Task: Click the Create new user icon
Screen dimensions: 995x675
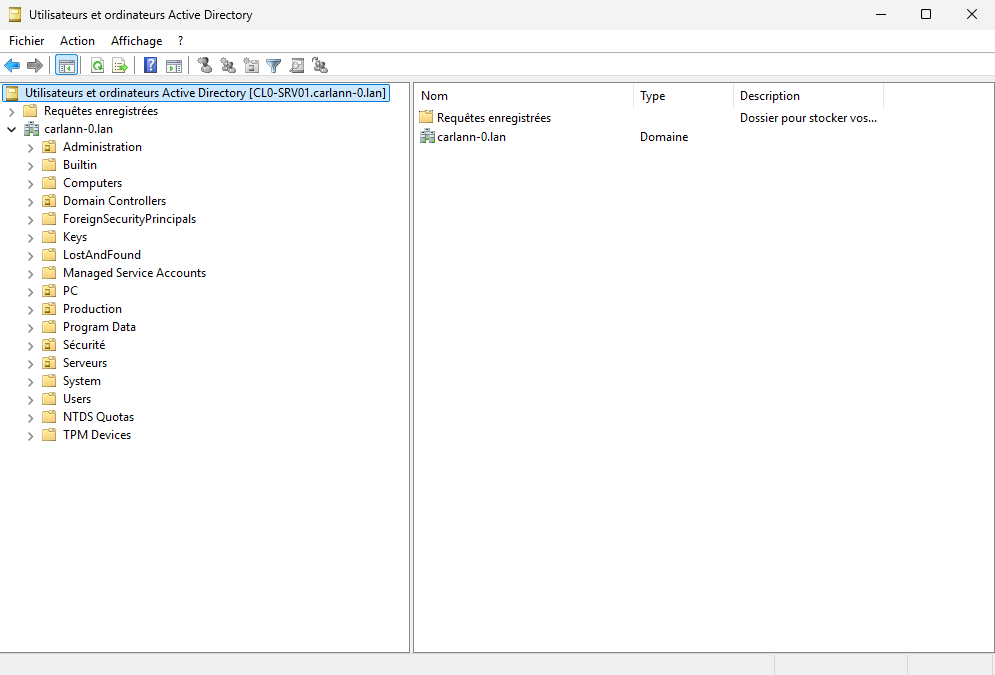Action: (x=204, y=65)
